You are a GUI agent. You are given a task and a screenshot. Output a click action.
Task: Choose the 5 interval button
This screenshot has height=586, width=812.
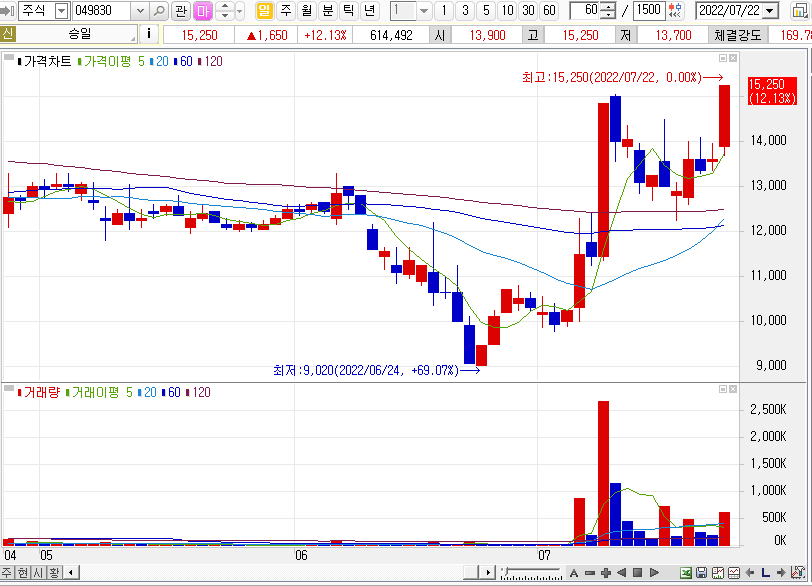coord(486,10)
